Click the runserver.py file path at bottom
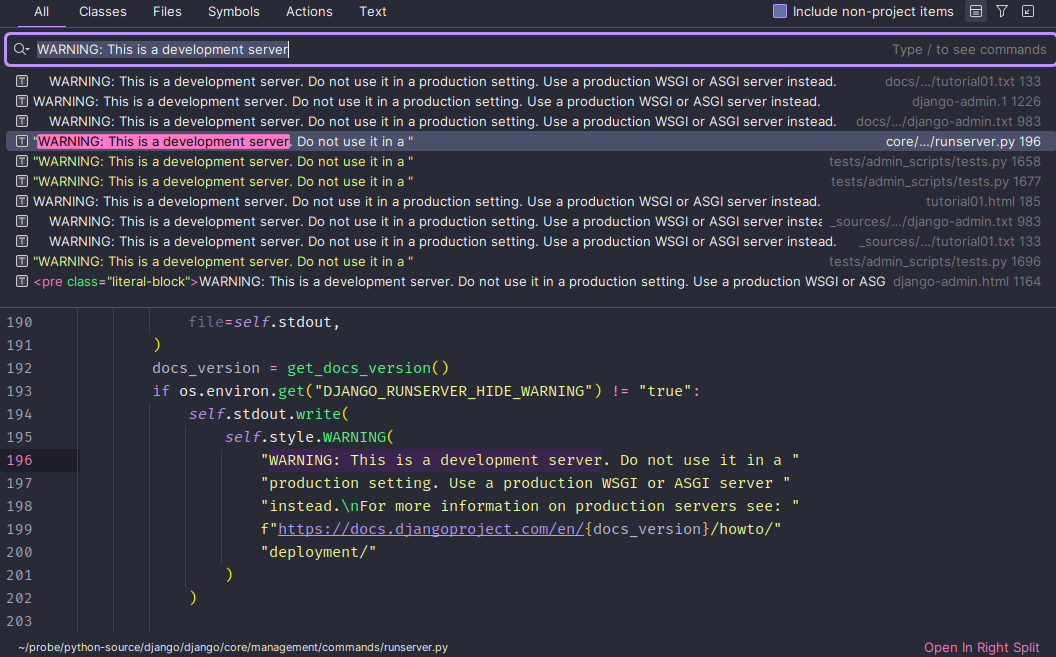 pos(233,648)
